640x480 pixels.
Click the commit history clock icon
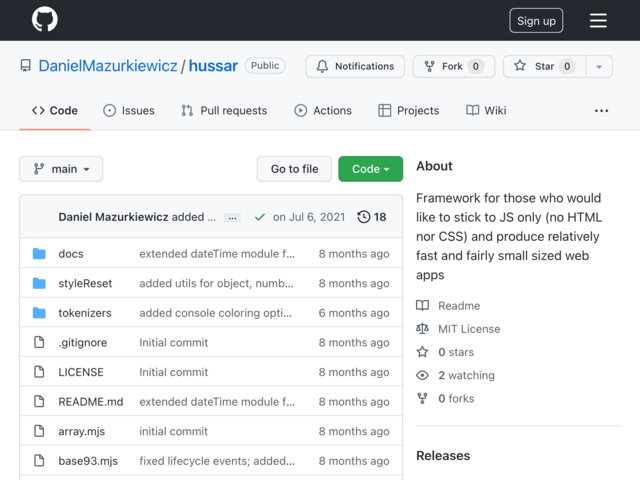363,217
